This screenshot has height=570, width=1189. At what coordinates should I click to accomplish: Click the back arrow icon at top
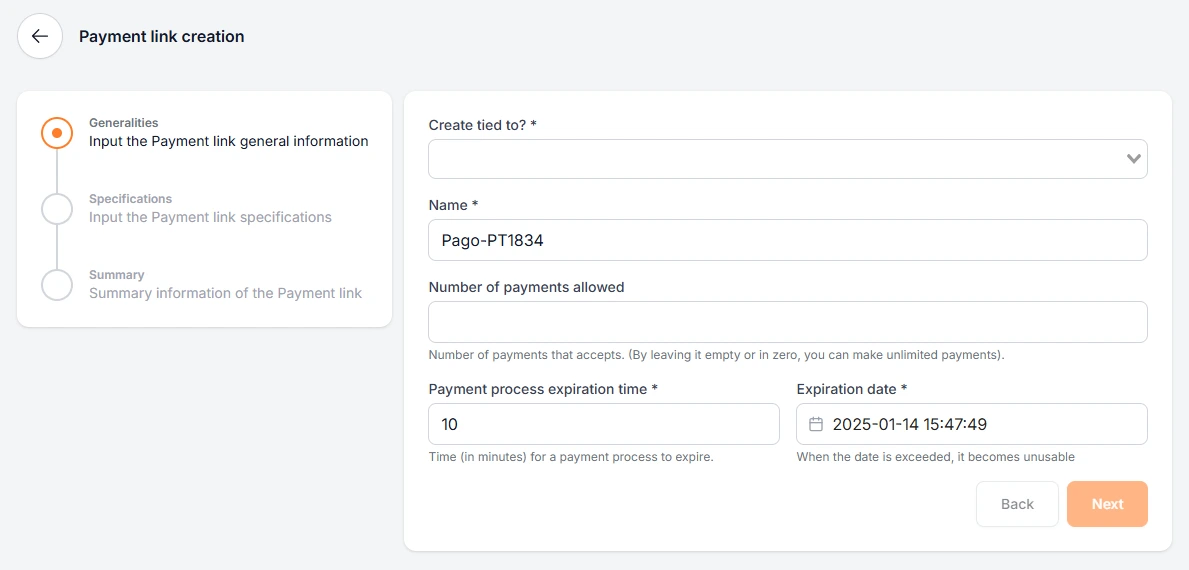[40, 36]
